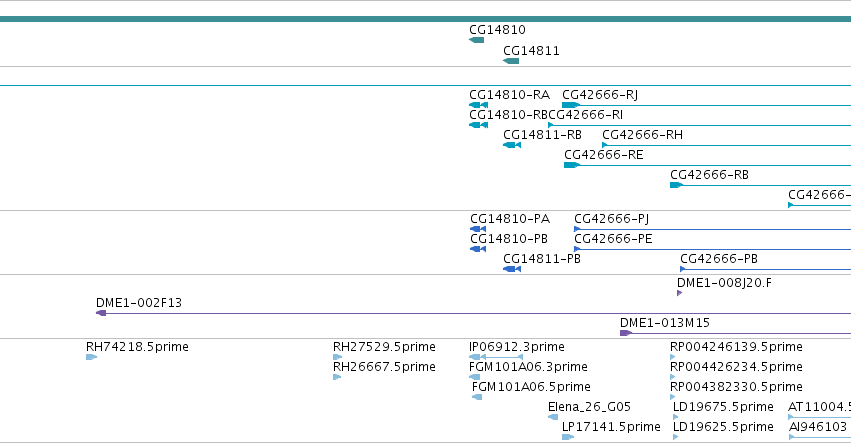Click the DME1-013M15 feature block

point(626,333)
